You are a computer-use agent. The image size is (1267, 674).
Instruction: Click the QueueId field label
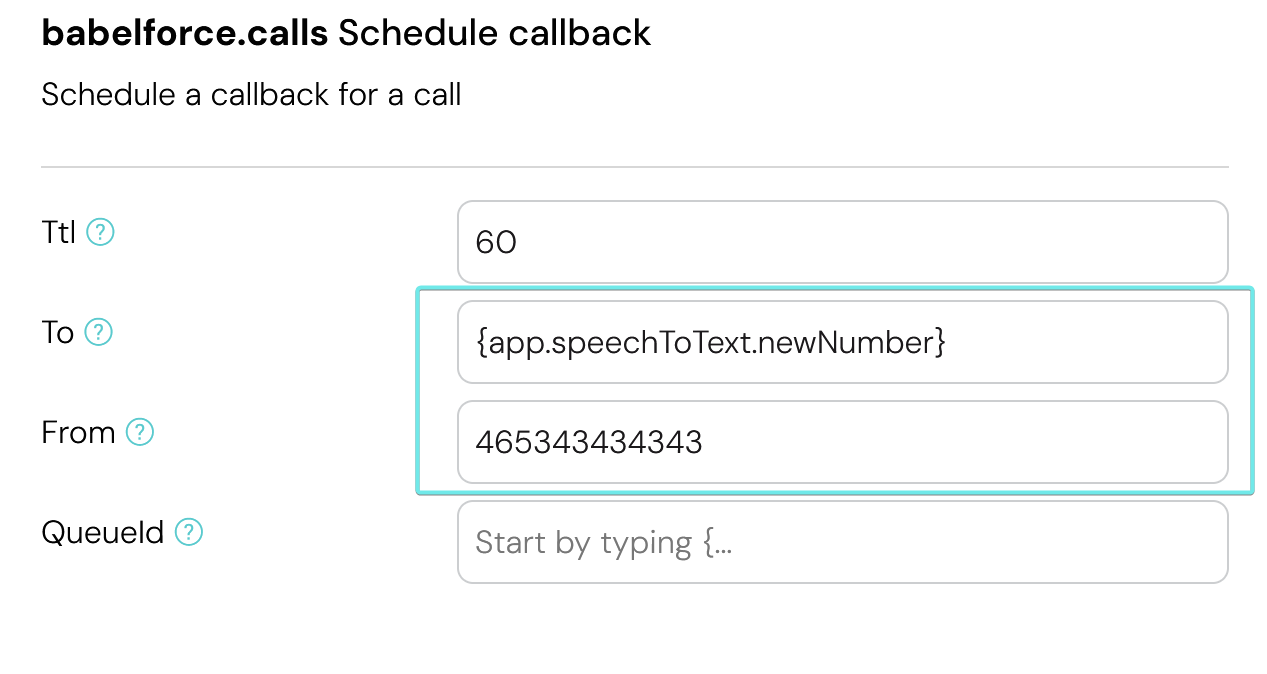coord(102,532)
